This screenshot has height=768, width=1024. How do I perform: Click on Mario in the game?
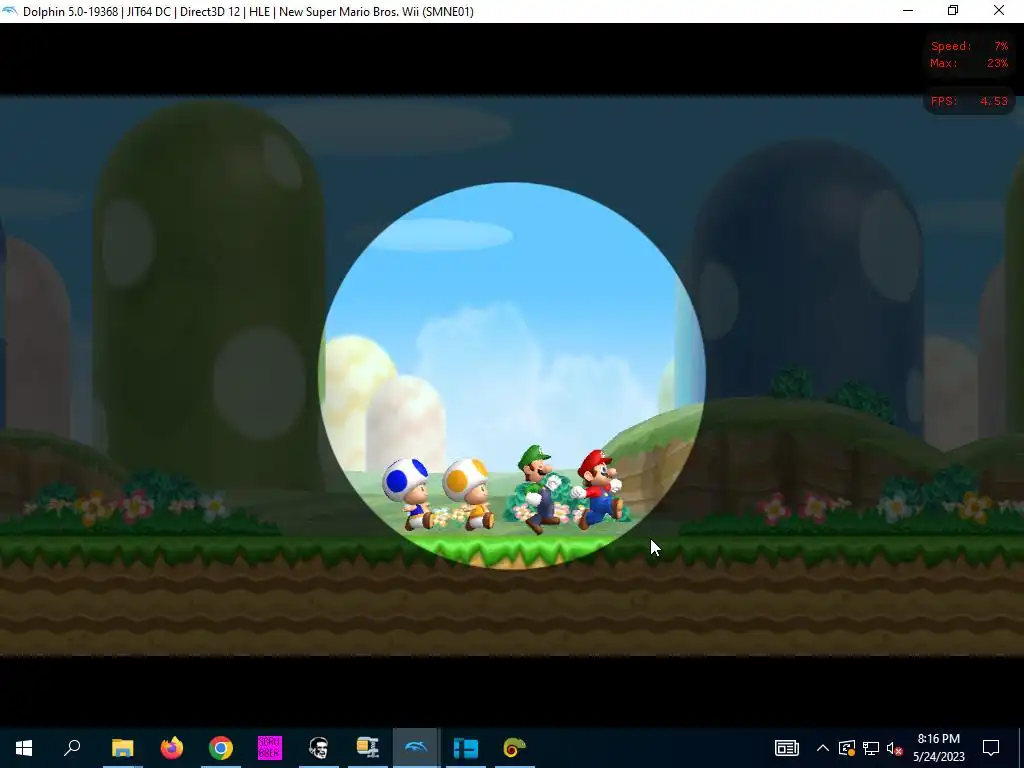598,488
